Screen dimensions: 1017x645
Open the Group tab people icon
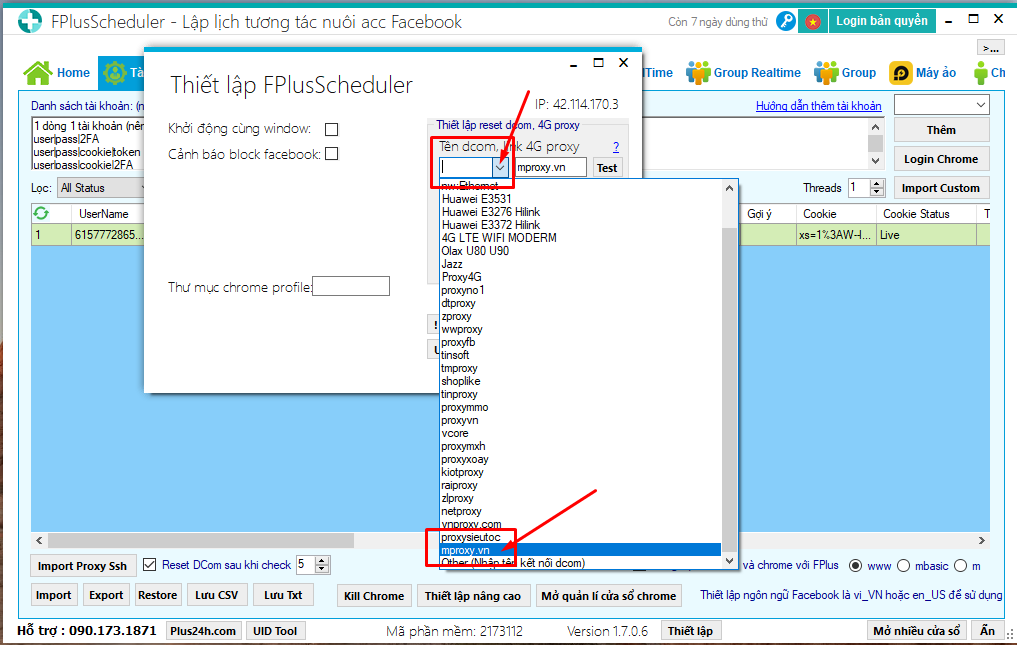click(826, 73)
